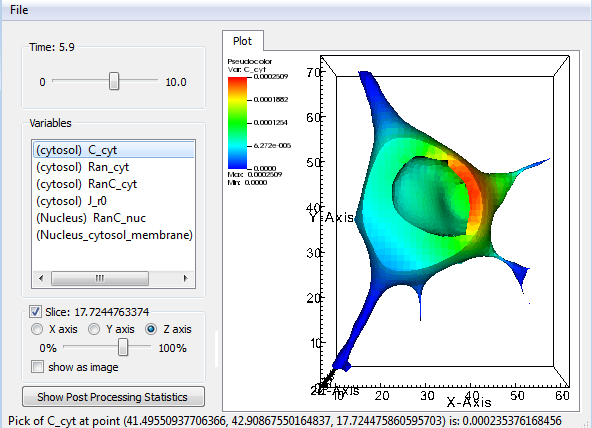The image size is (592, 428).
Task: Enable the show as image checkbox
Action: pos(37,367)
